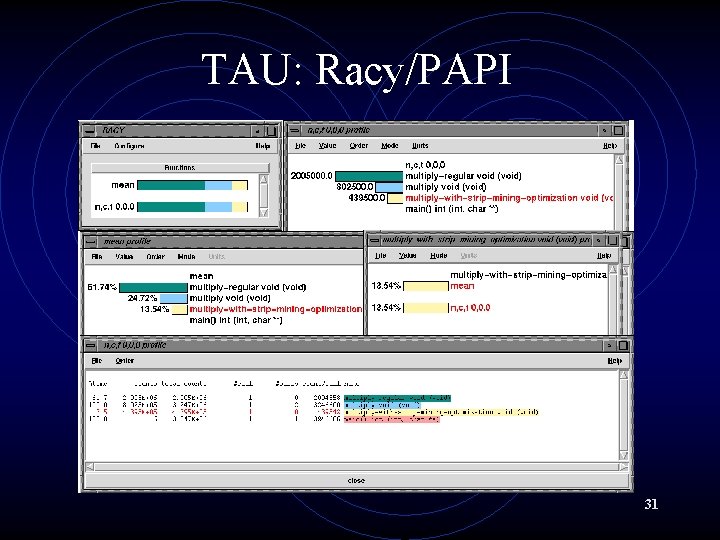
Task: Open Configure menu in RACY window
Action: coord(129,146)
